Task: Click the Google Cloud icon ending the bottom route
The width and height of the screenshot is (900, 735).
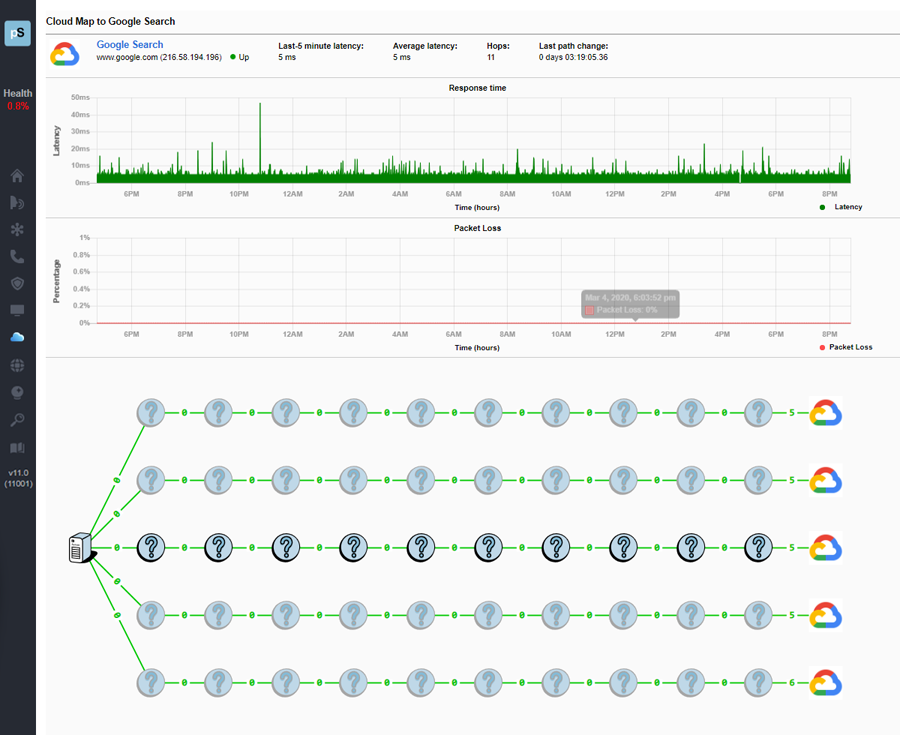Action: [x=825, y=682]
